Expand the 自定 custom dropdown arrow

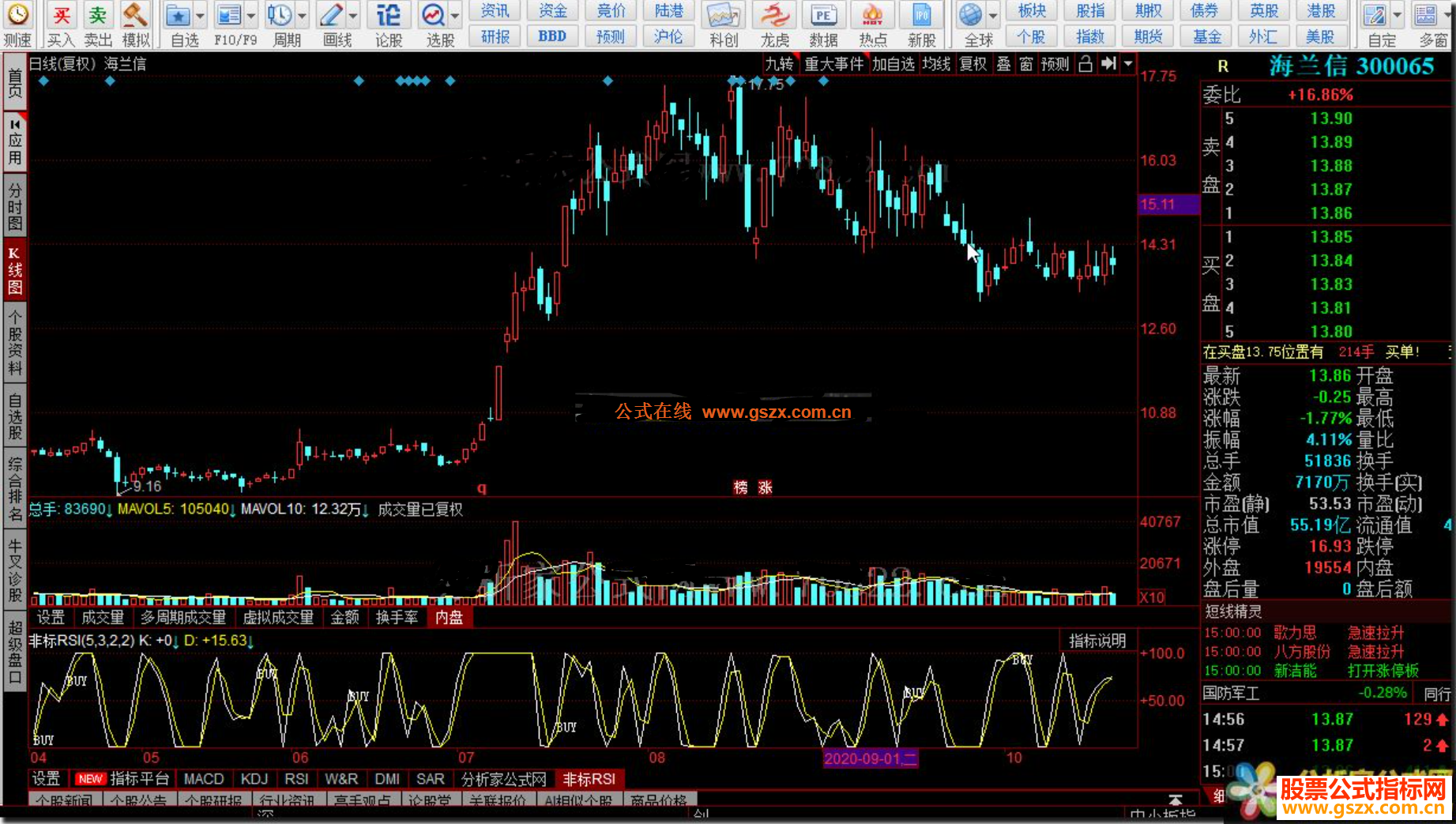[x=1397, y=15]
